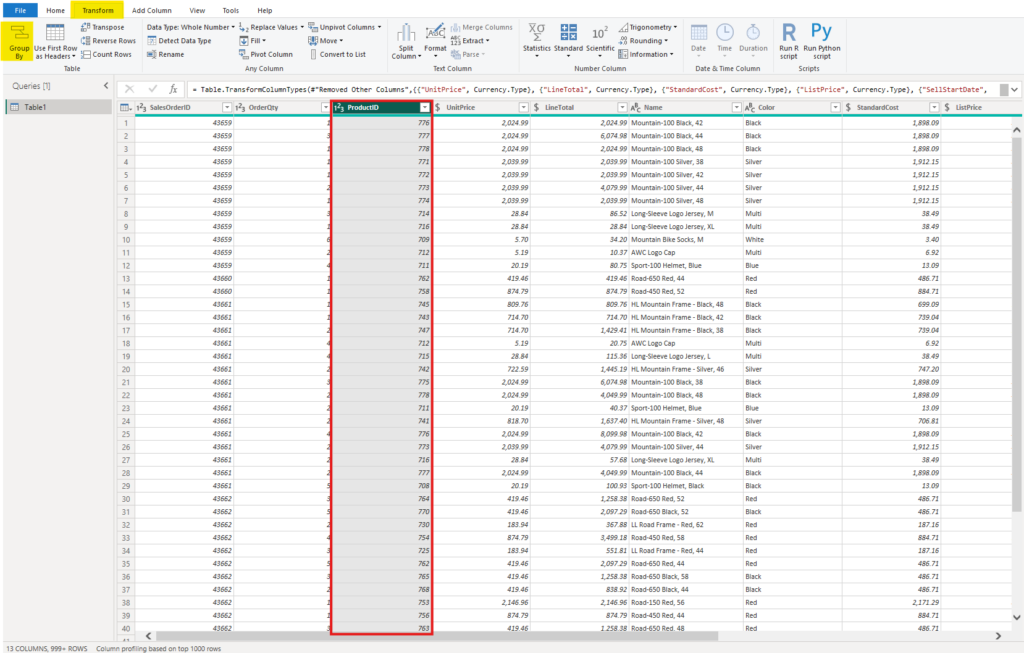This screenshot has width=1024, height=653.
Task: Select Table1 query
Action: [x=59, y=107]
